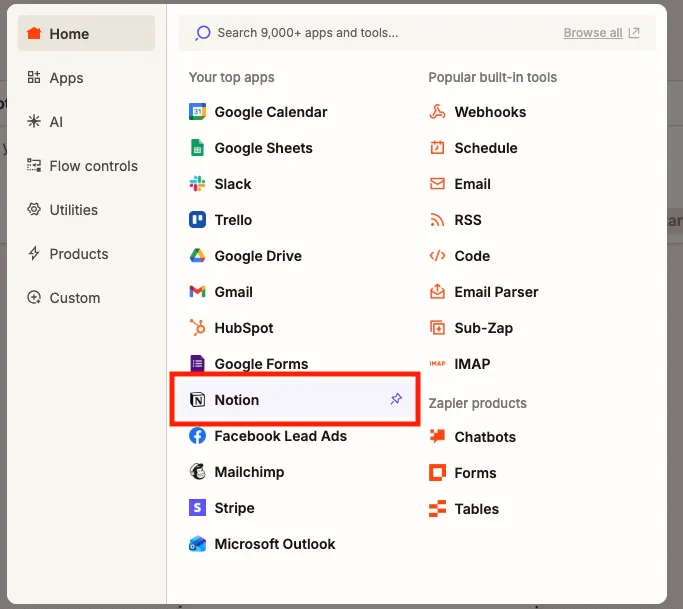Choose the HubSpot app name
The width and height of the screenshot is (683, 609).
(x=244, y=328)
